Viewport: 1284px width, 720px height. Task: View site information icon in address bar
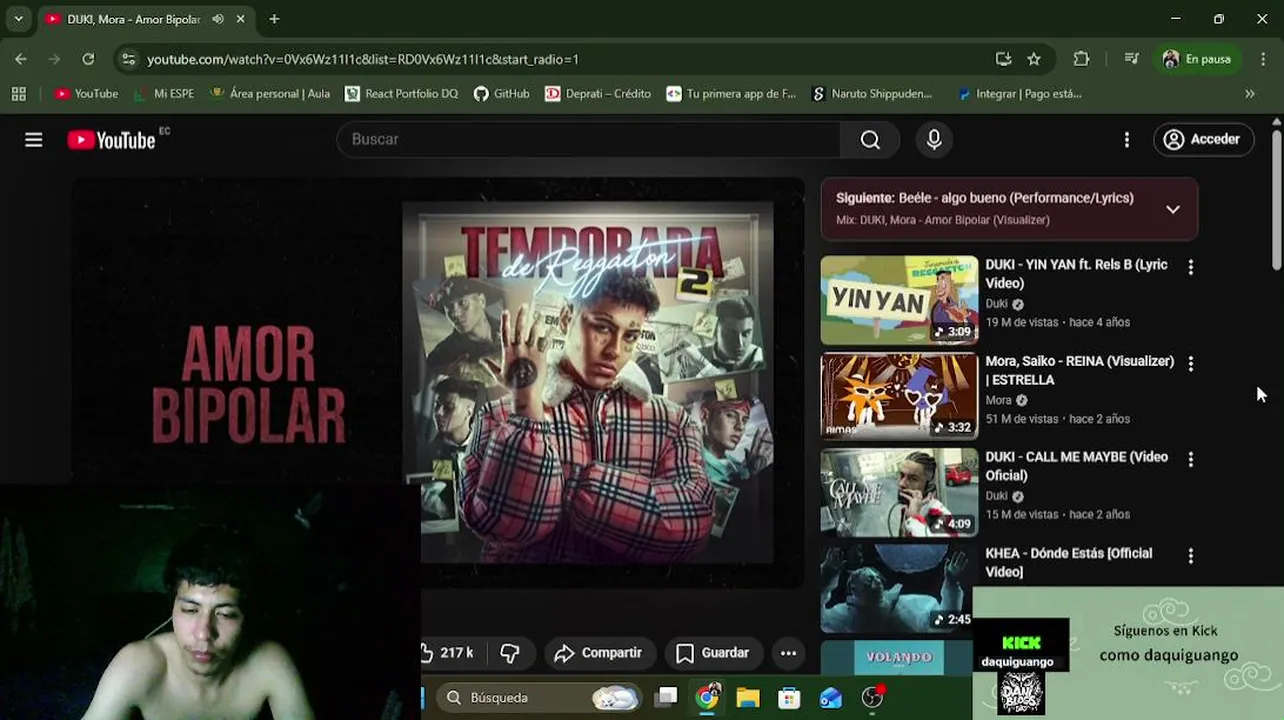click(x=128, y=59)
